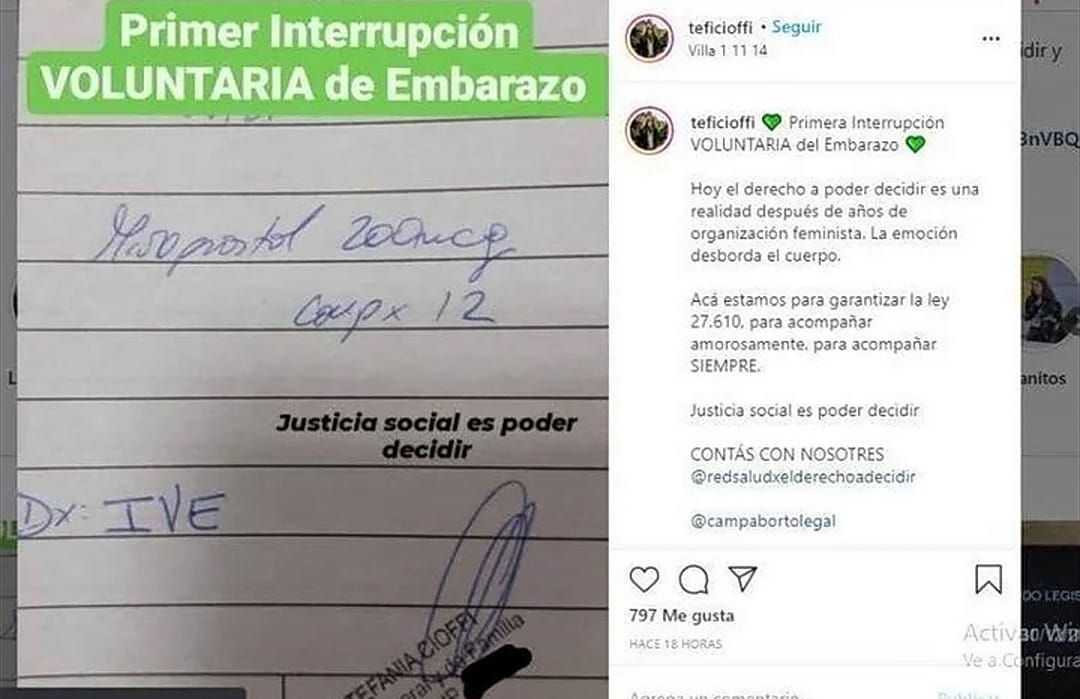Open the teficioffi username in the caption

(x=723, y=123)
